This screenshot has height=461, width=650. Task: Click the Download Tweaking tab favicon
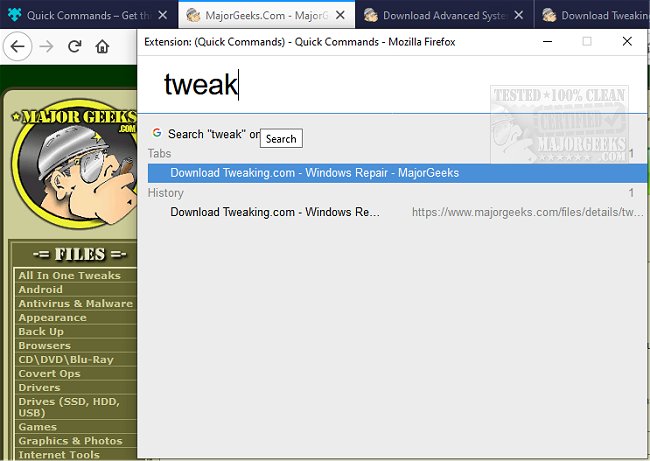[x=549, y=15]
